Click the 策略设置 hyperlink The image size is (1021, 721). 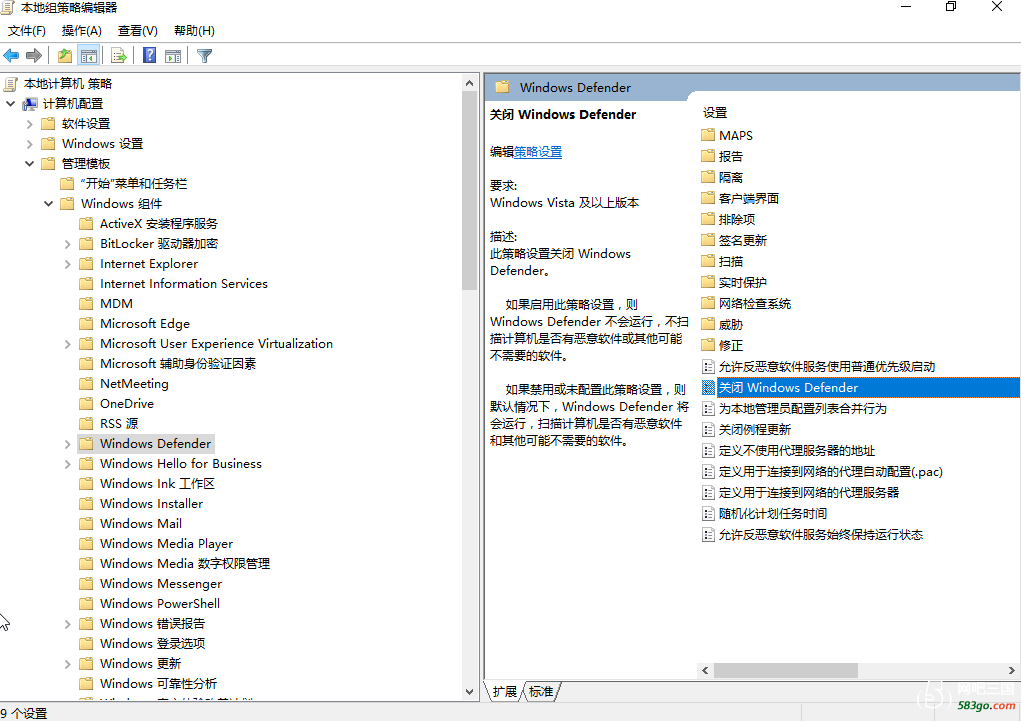(538, 152)
